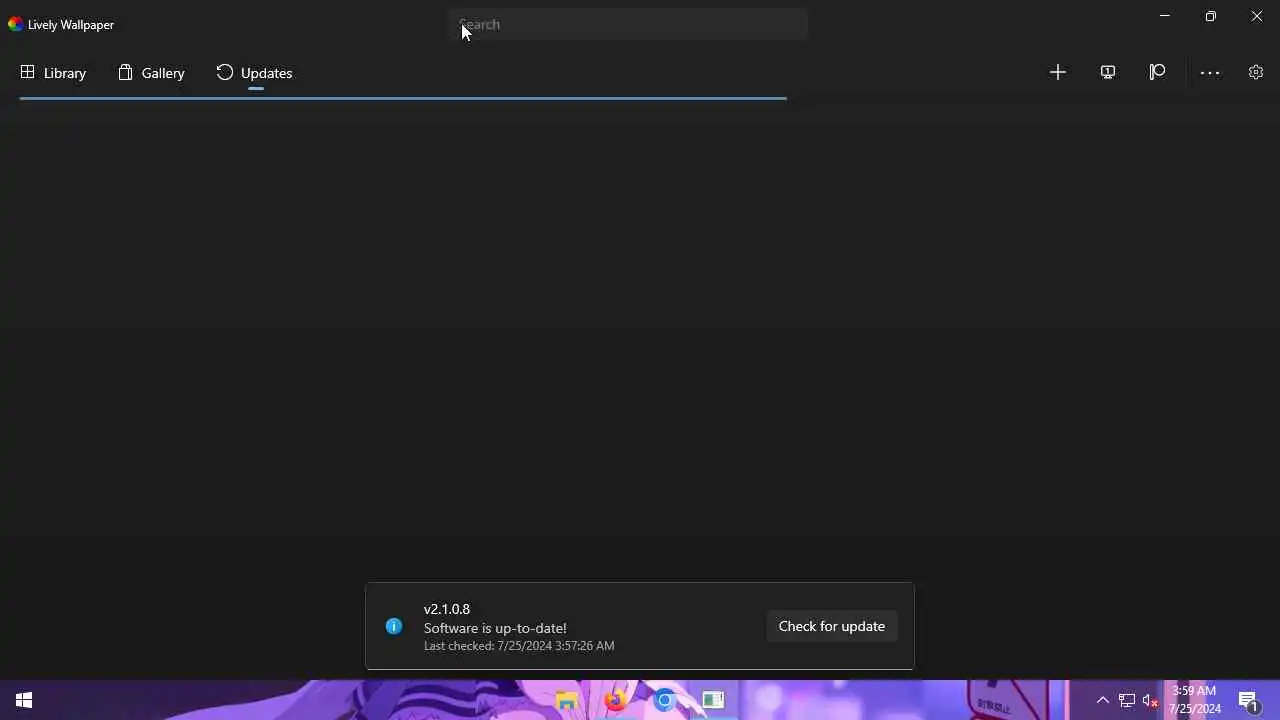The image size is (1280, 720).
Task: Click the network icon in the system tray
Action: pyautogui.click(x=1127, y=700)
